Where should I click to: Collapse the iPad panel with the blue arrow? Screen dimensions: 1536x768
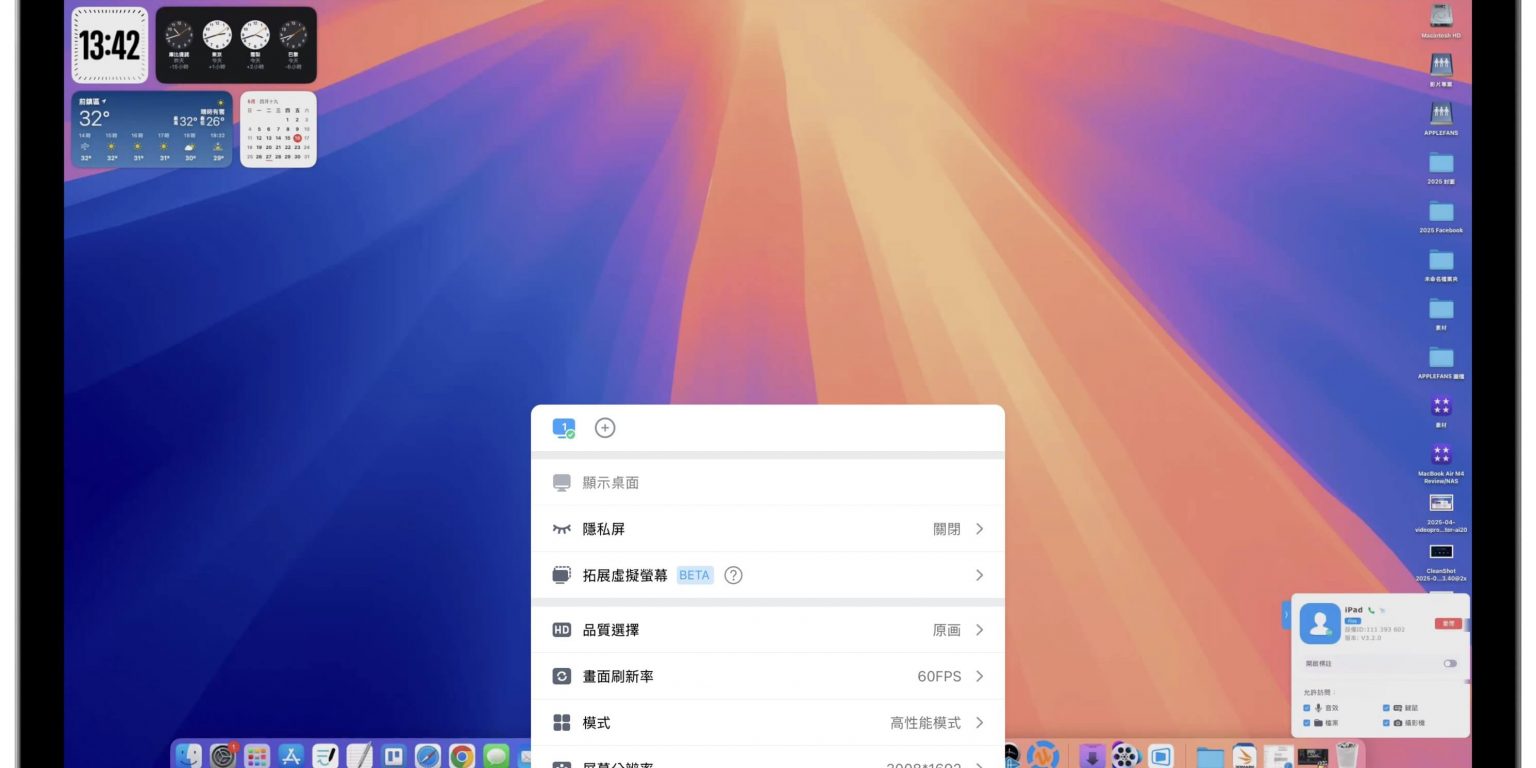click(1286, 615)
